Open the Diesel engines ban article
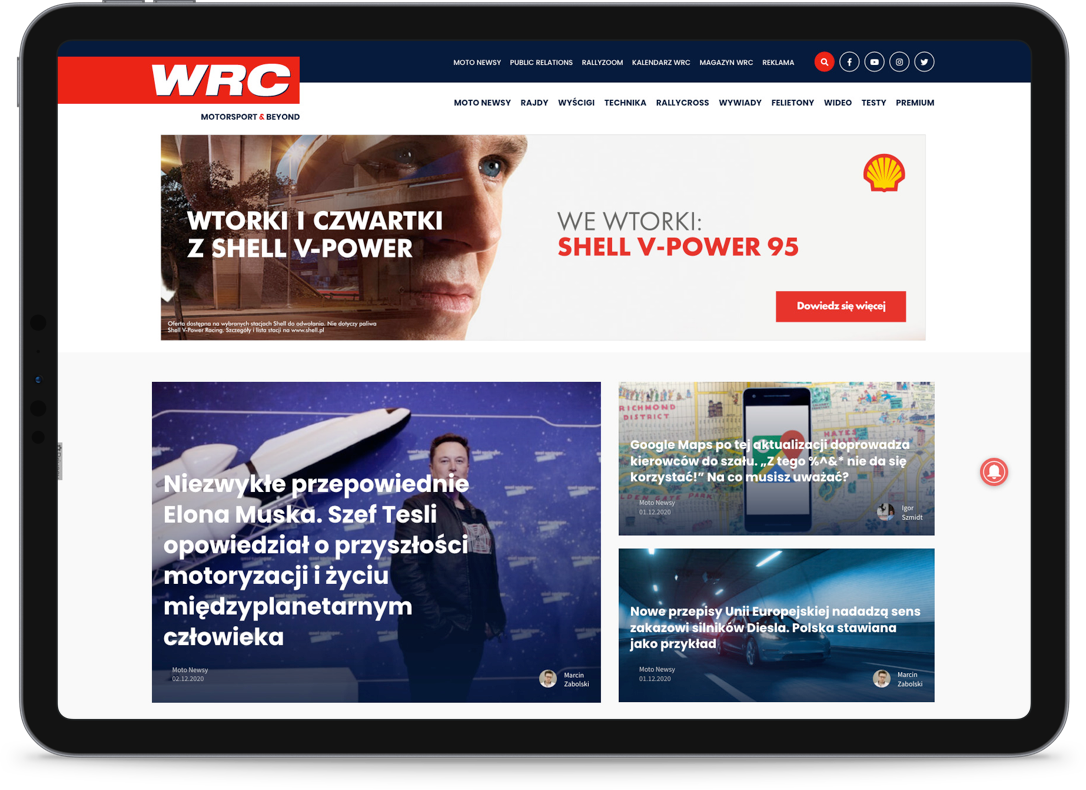Viewport: 1086px width, 790px height. click(775, 627)
